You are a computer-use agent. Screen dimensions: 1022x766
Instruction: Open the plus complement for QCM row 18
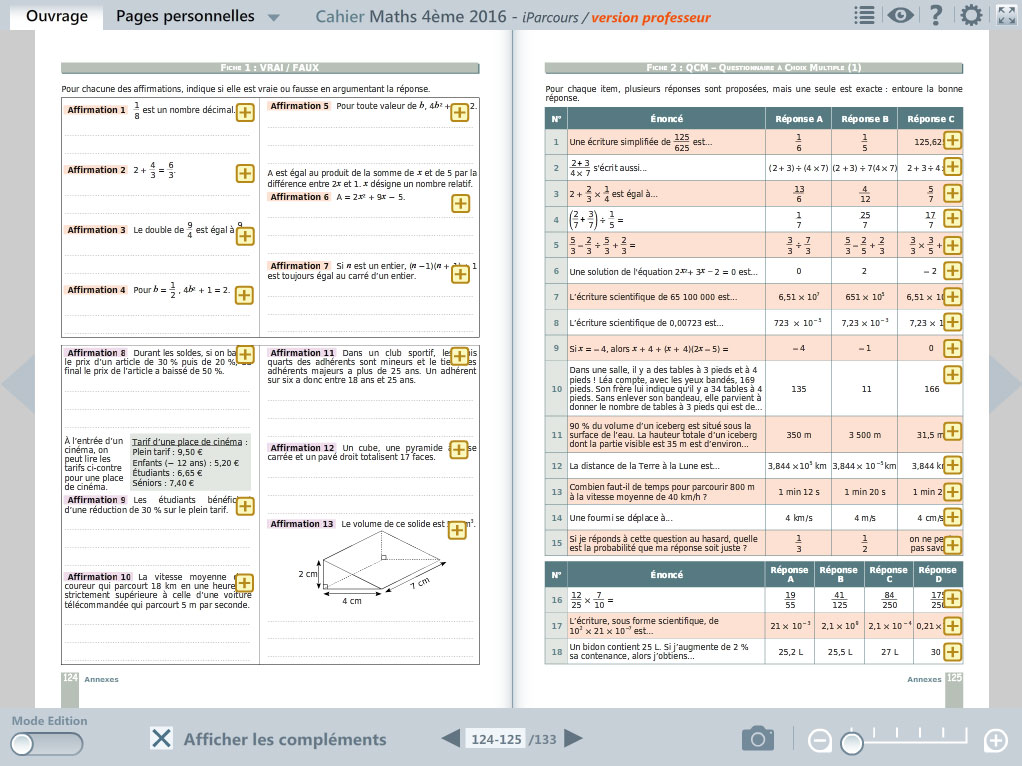pos(952,651)
